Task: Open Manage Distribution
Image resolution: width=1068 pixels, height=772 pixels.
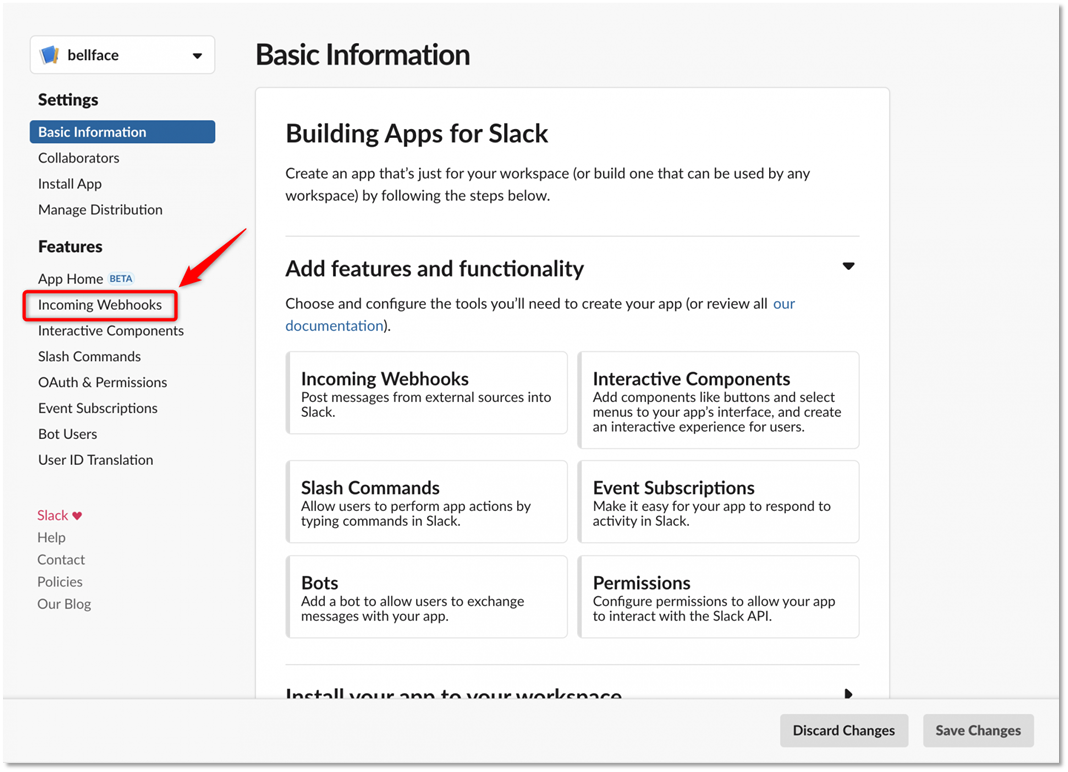Action: tap(100, 210)
